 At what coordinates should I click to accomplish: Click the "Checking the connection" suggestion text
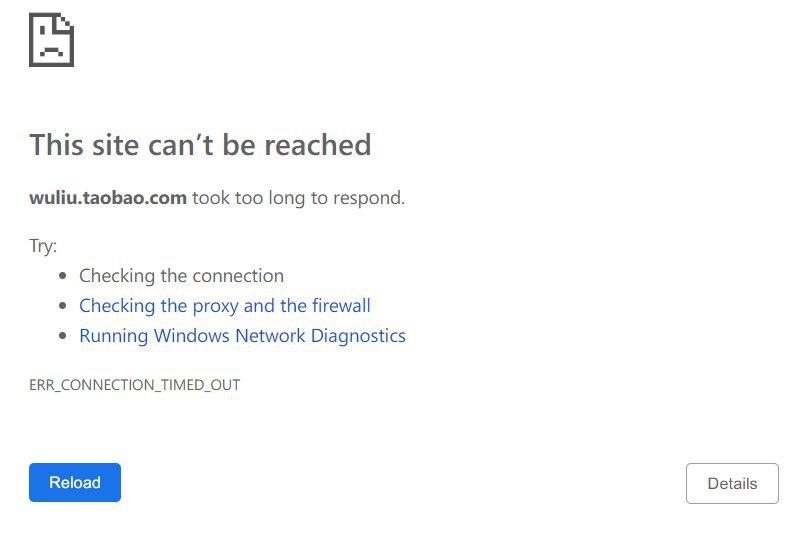point(181,276)
